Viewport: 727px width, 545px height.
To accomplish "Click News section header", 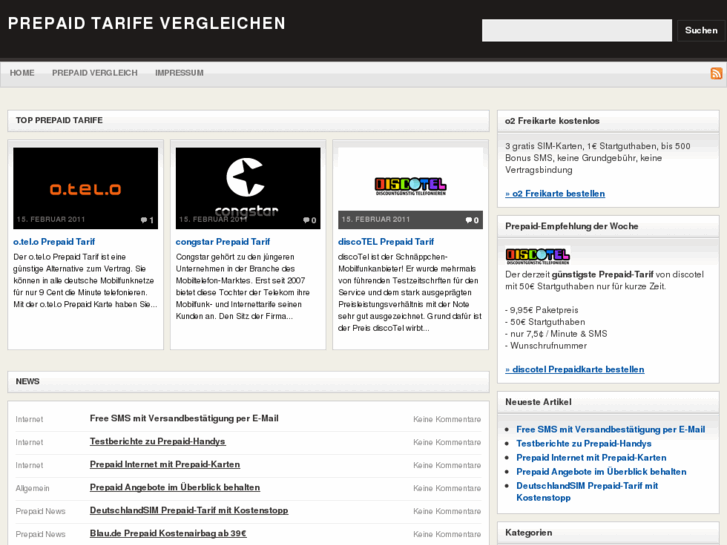I will pos(249,382).
